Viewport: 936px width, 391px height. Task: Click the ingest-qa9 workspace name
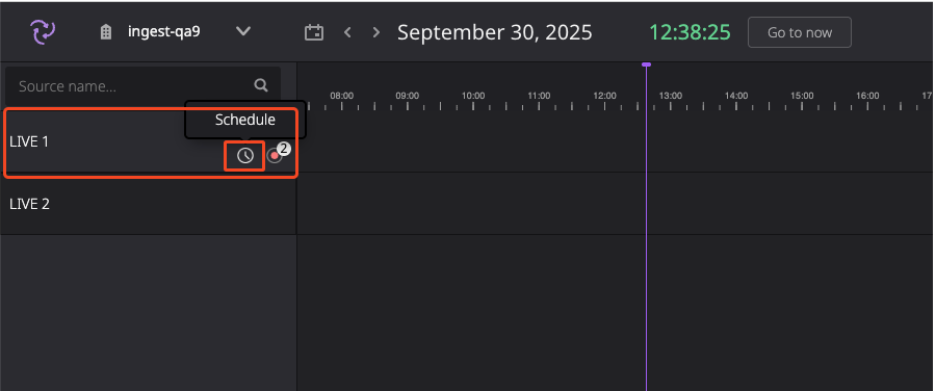click(x=164, y=32)
